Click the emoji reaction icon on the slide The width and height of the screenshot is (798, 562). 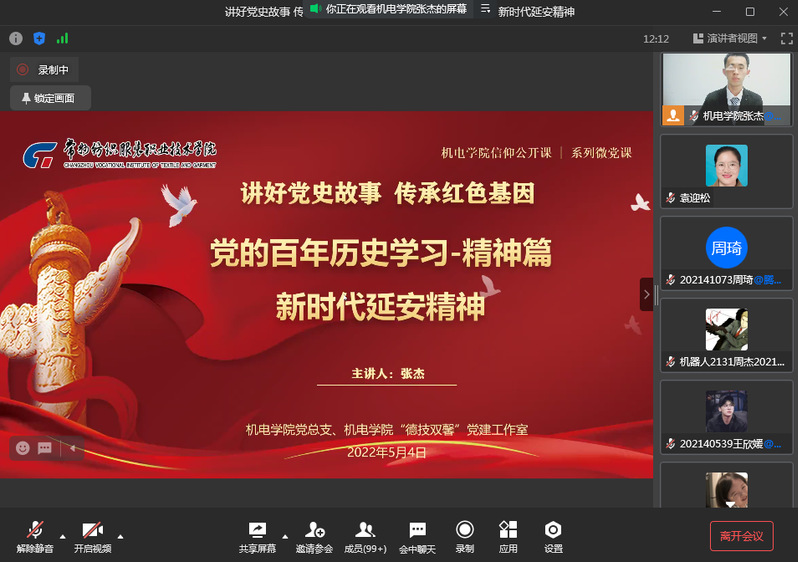coord(22,448)
